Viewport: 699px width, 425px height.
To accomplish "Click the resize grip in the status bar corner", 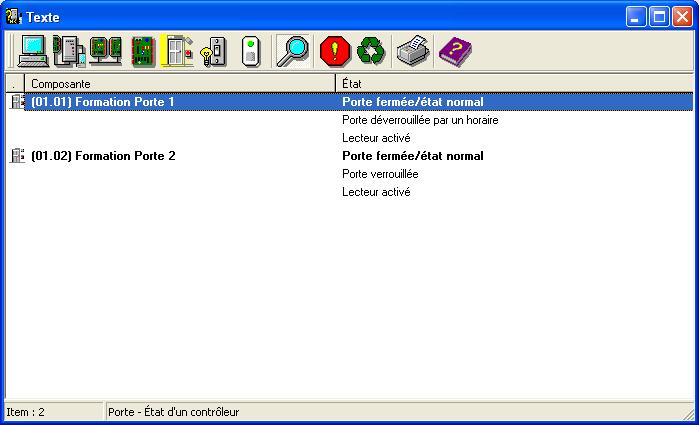I will 688,414.
